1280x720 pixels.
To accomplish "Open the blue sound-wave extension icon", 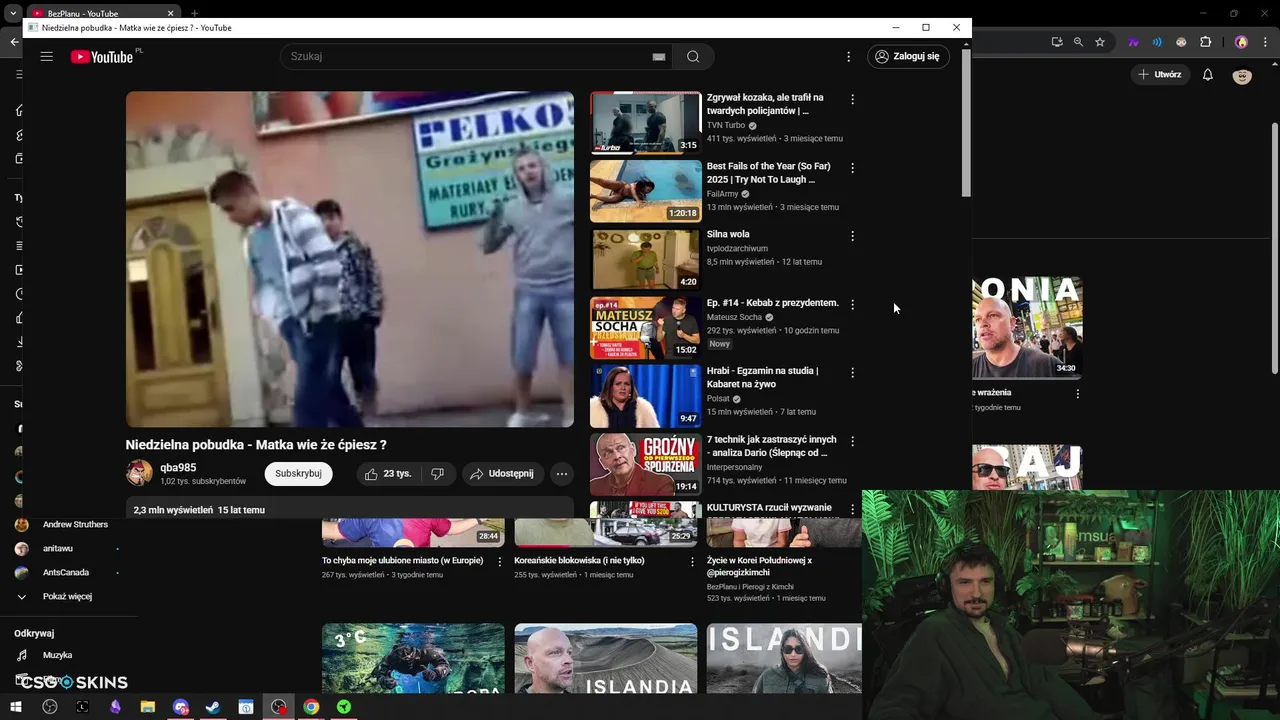I will [1157, 42].
